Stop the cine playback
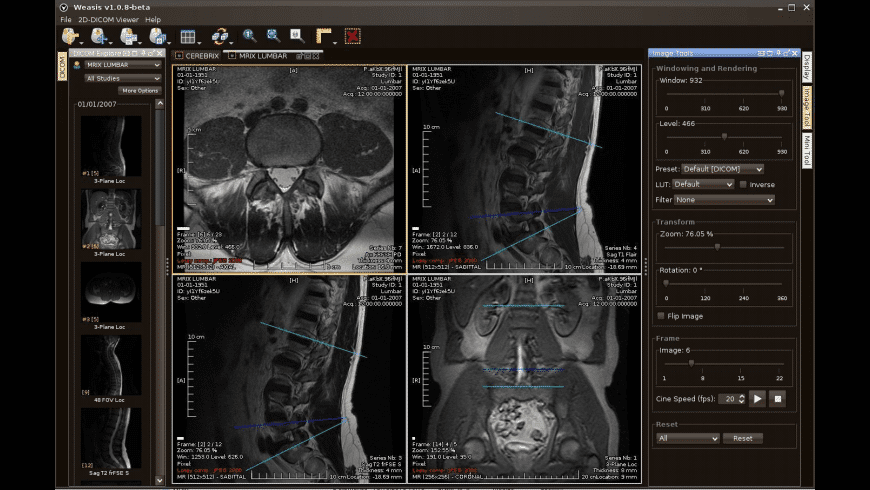Viewport: 870px width, 490px height. coord(777,398)
